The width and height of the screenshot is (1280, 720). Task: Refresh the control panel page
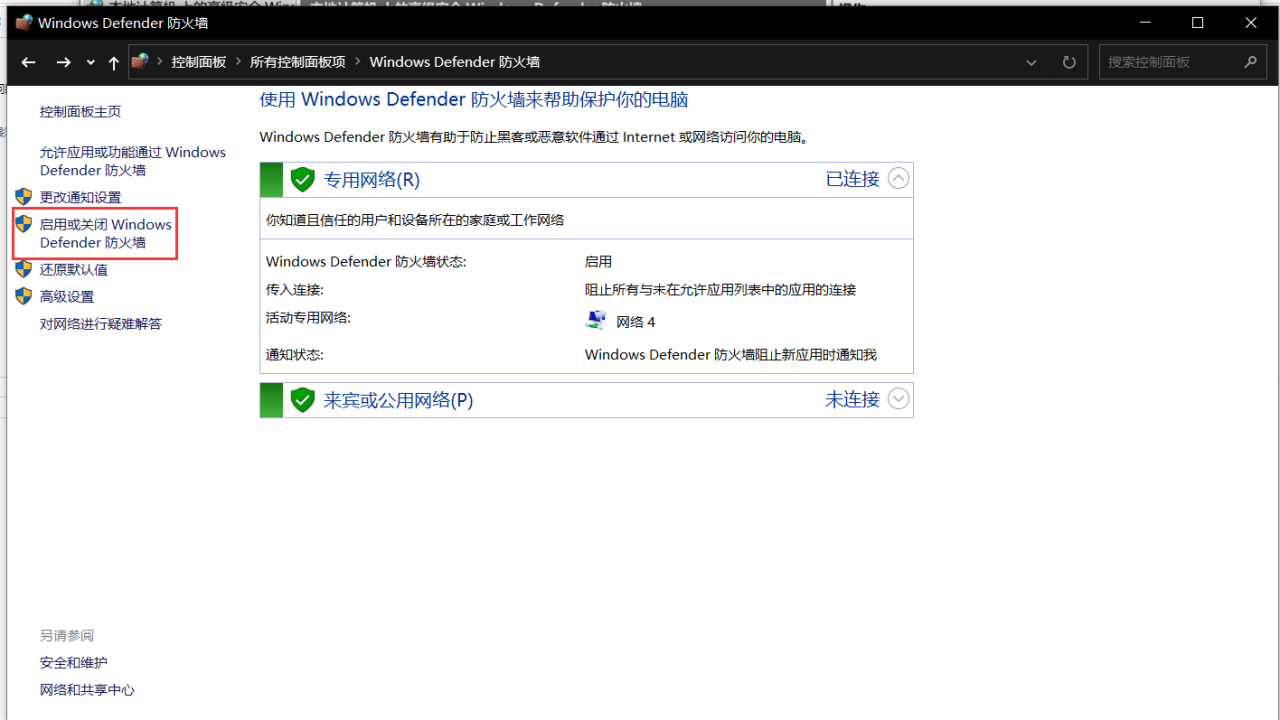tap(1069, 62)
